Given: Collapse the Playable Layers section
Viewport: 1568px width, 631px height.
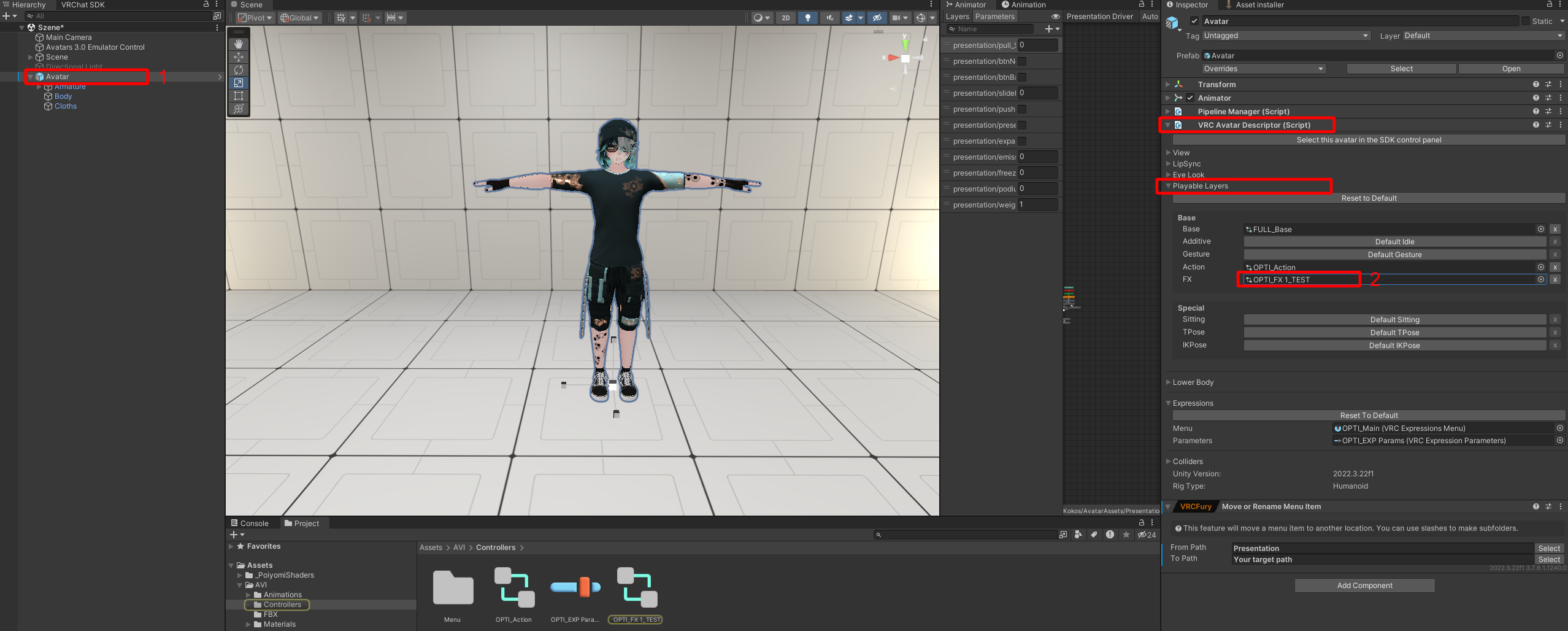Looking at the screenshot, I should 1168,186.
